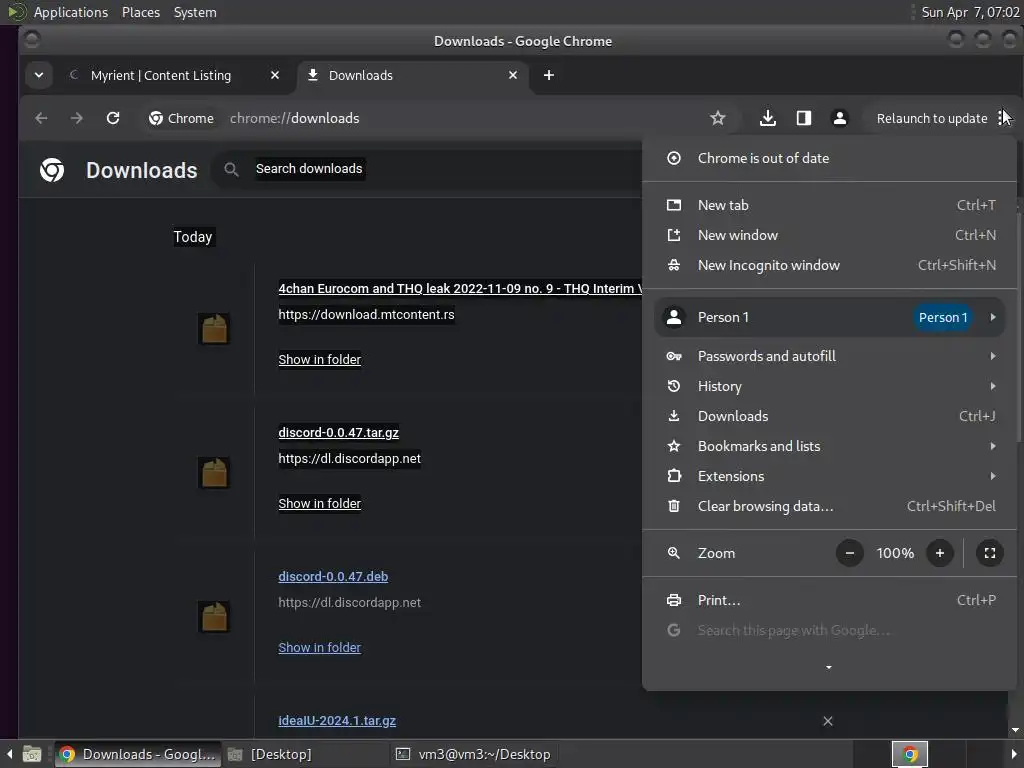This screenshot has height=768, width=1024.
Task: Click the date and time clock
Action: [x=970, y=12]
